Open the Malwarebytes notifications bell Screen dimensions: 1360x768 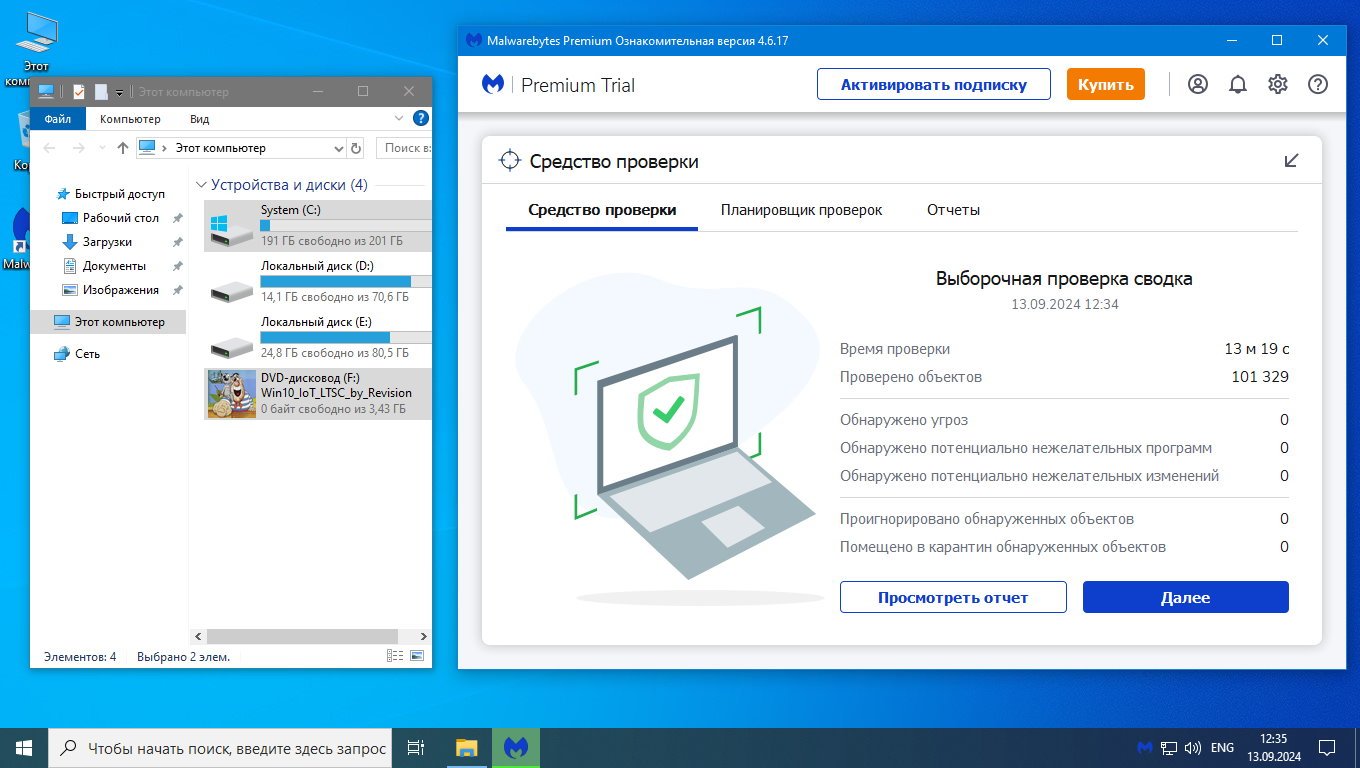(1238, 84)
